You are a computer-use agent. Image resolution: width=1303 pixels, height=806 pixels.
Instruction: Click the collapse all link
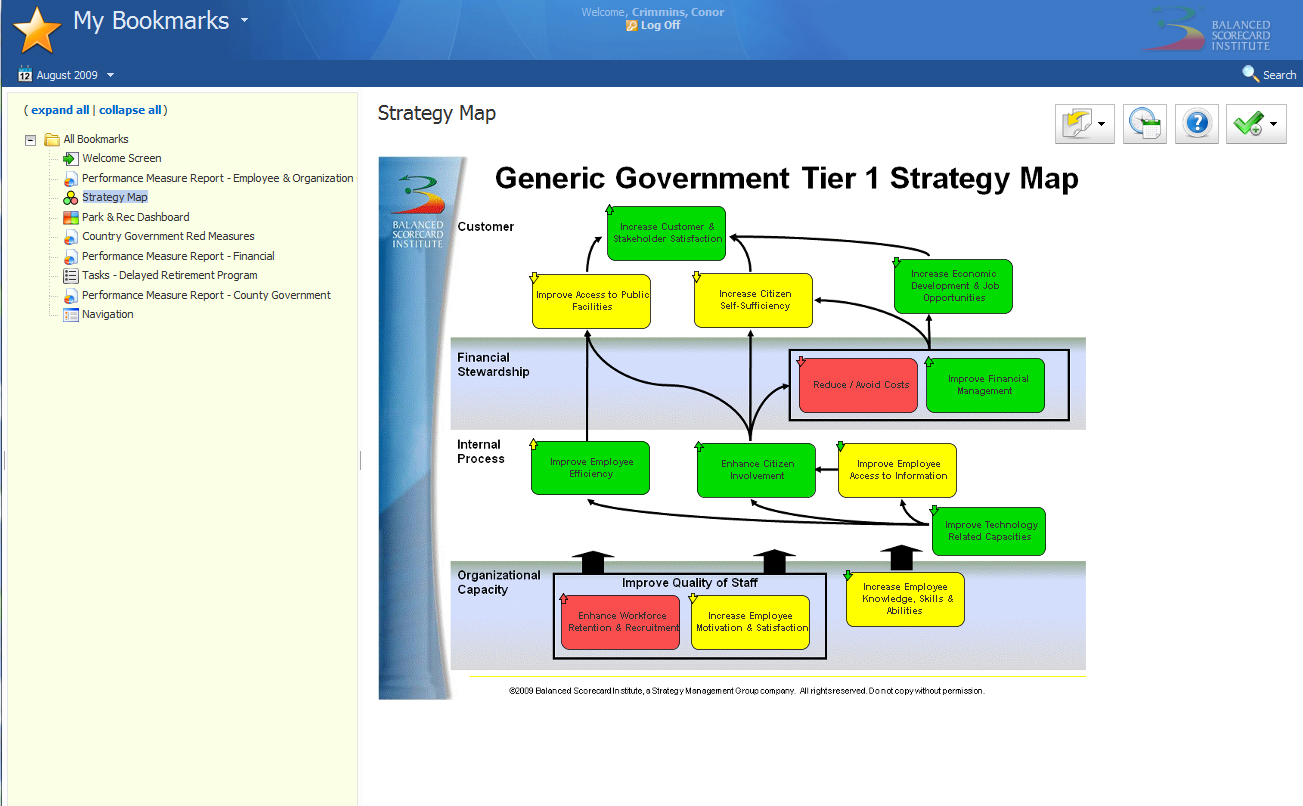tap(130, 110)
